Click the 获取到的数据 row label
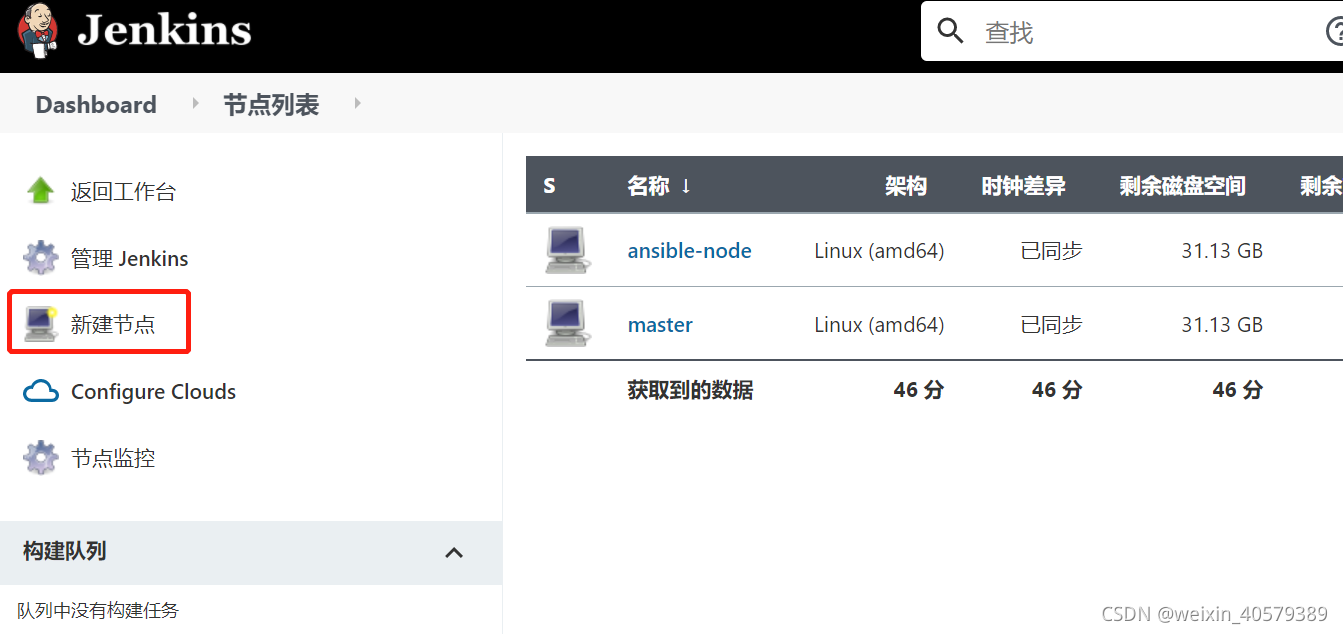Image resolution: width=1343 pixels, height=634 pixels. pos(690,390)
